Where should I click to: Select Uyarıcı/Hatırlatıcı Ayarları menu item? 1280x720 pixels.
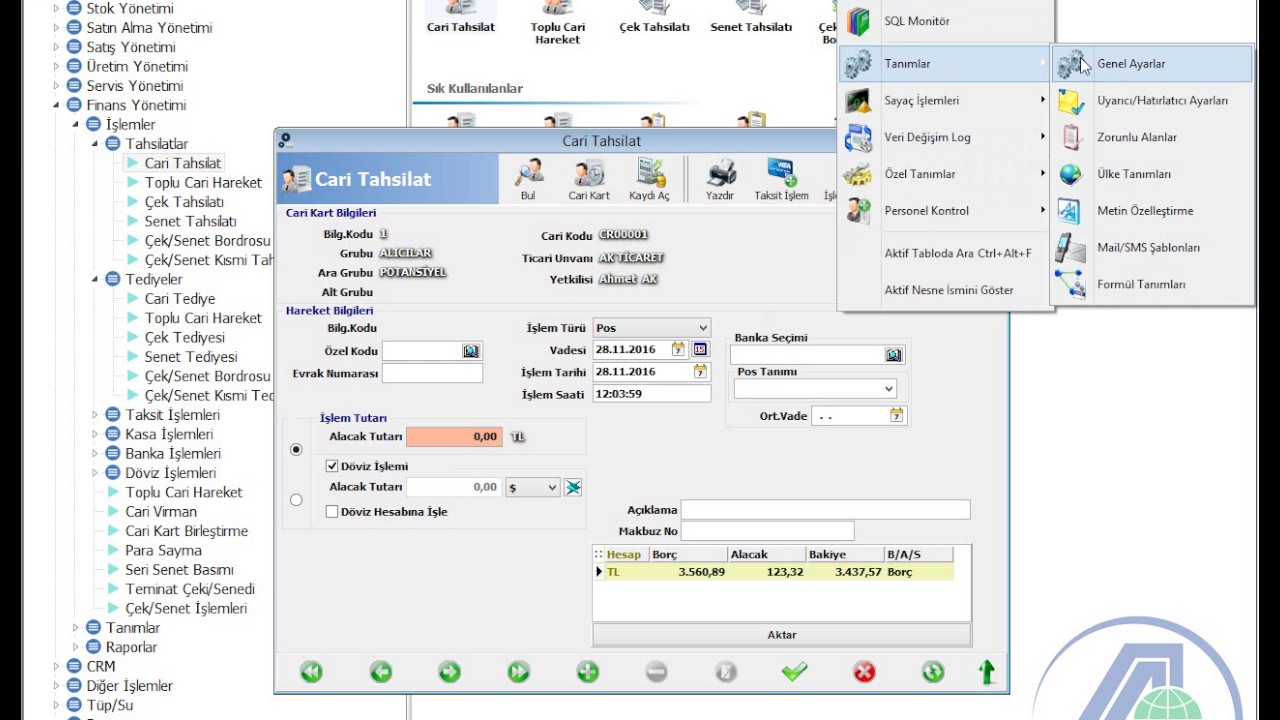point(1152,101)
